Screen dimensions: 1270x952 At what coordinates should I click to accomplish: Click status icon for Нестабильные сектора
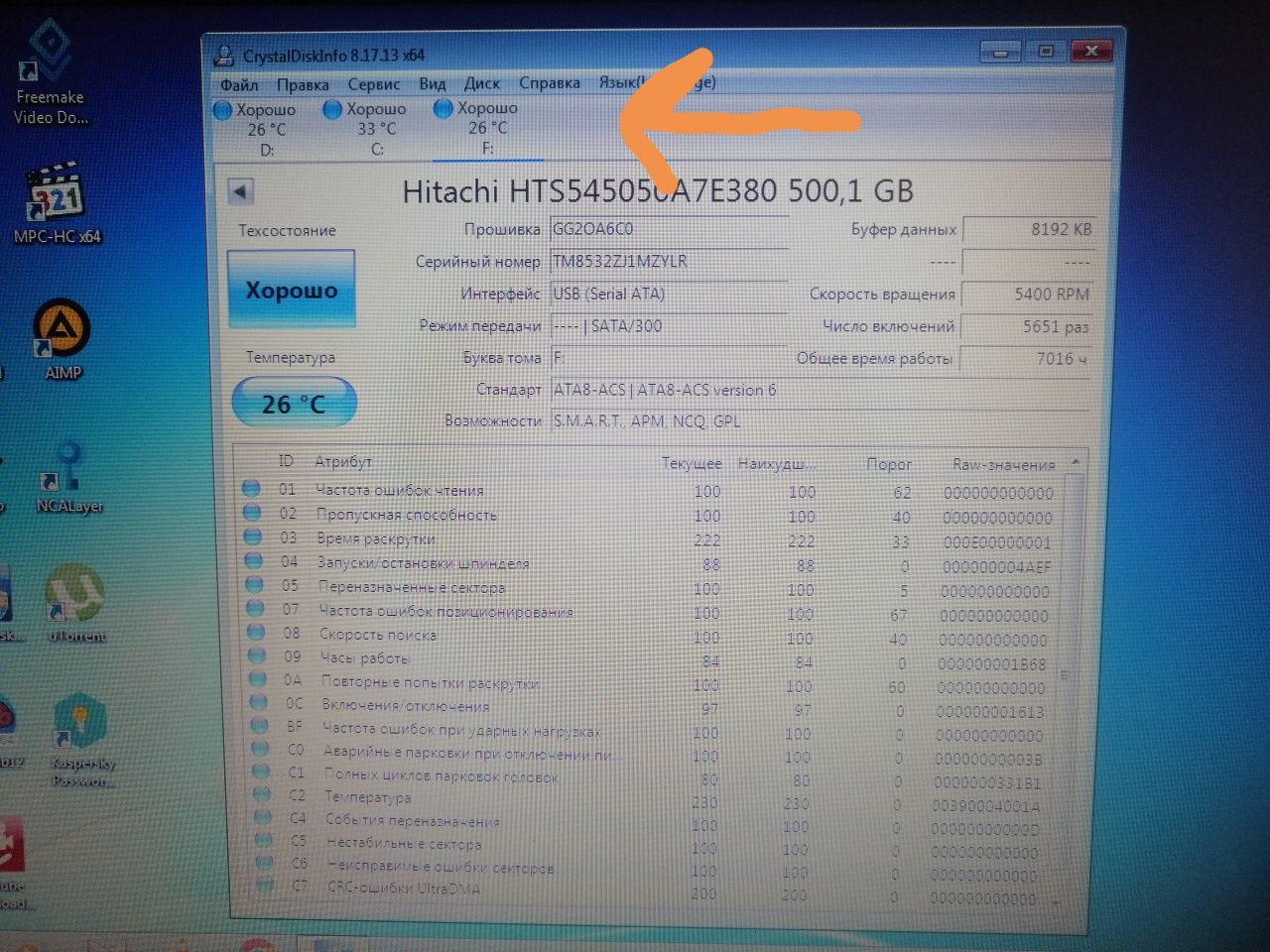[x=264, y=841]
